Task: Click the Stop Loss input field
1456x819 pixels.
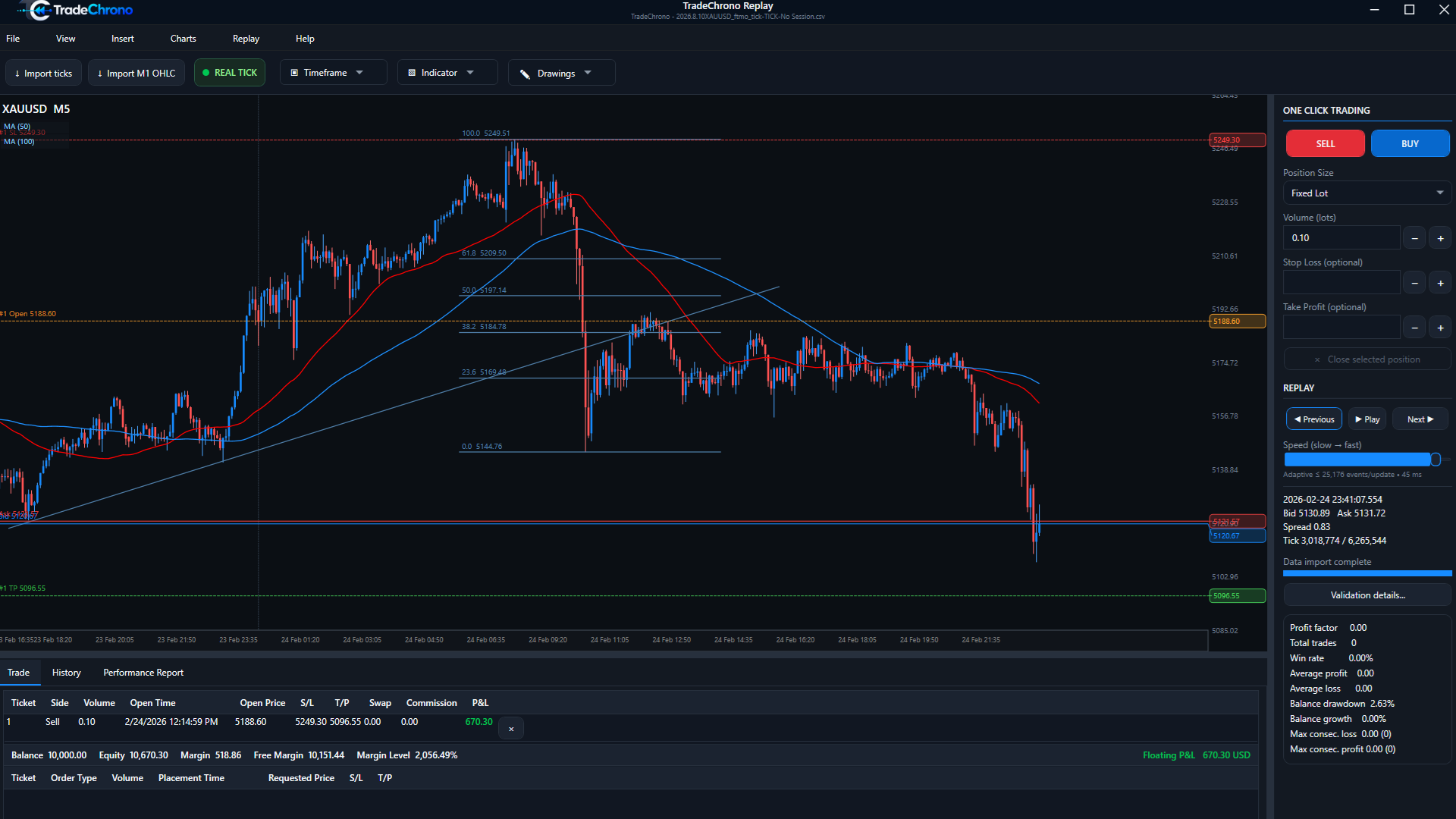Action: click(x=1341, y=283)
